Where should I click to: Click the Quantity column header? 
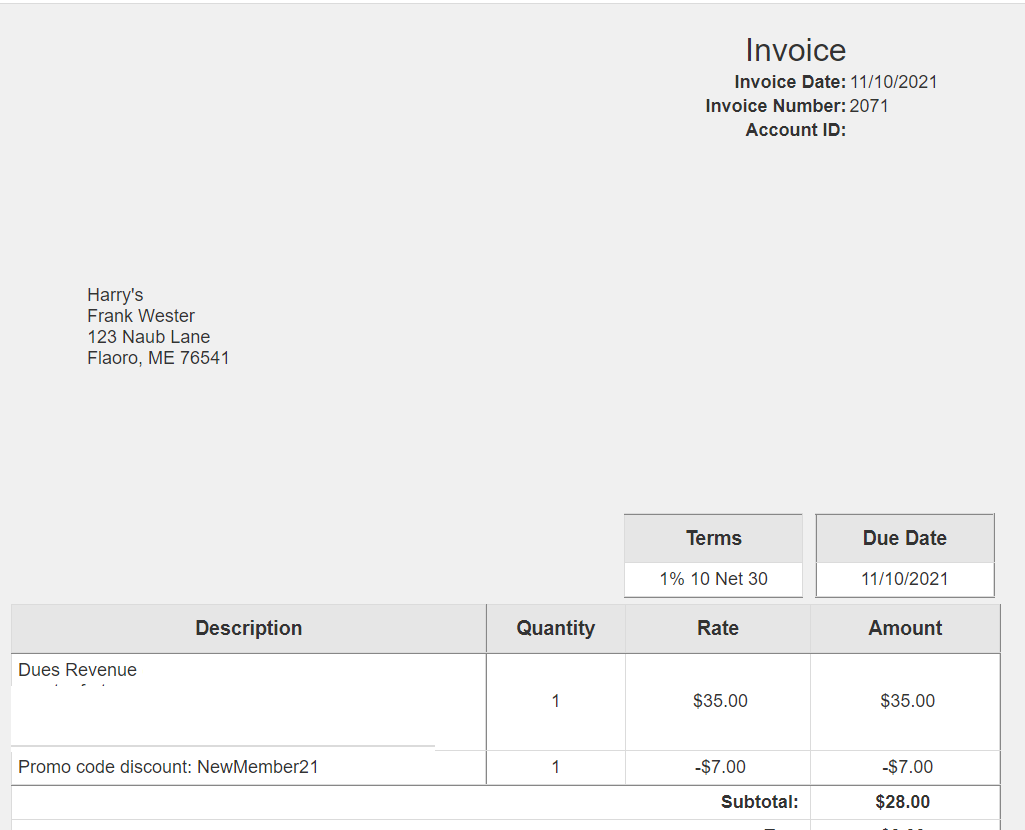(555, 628)
